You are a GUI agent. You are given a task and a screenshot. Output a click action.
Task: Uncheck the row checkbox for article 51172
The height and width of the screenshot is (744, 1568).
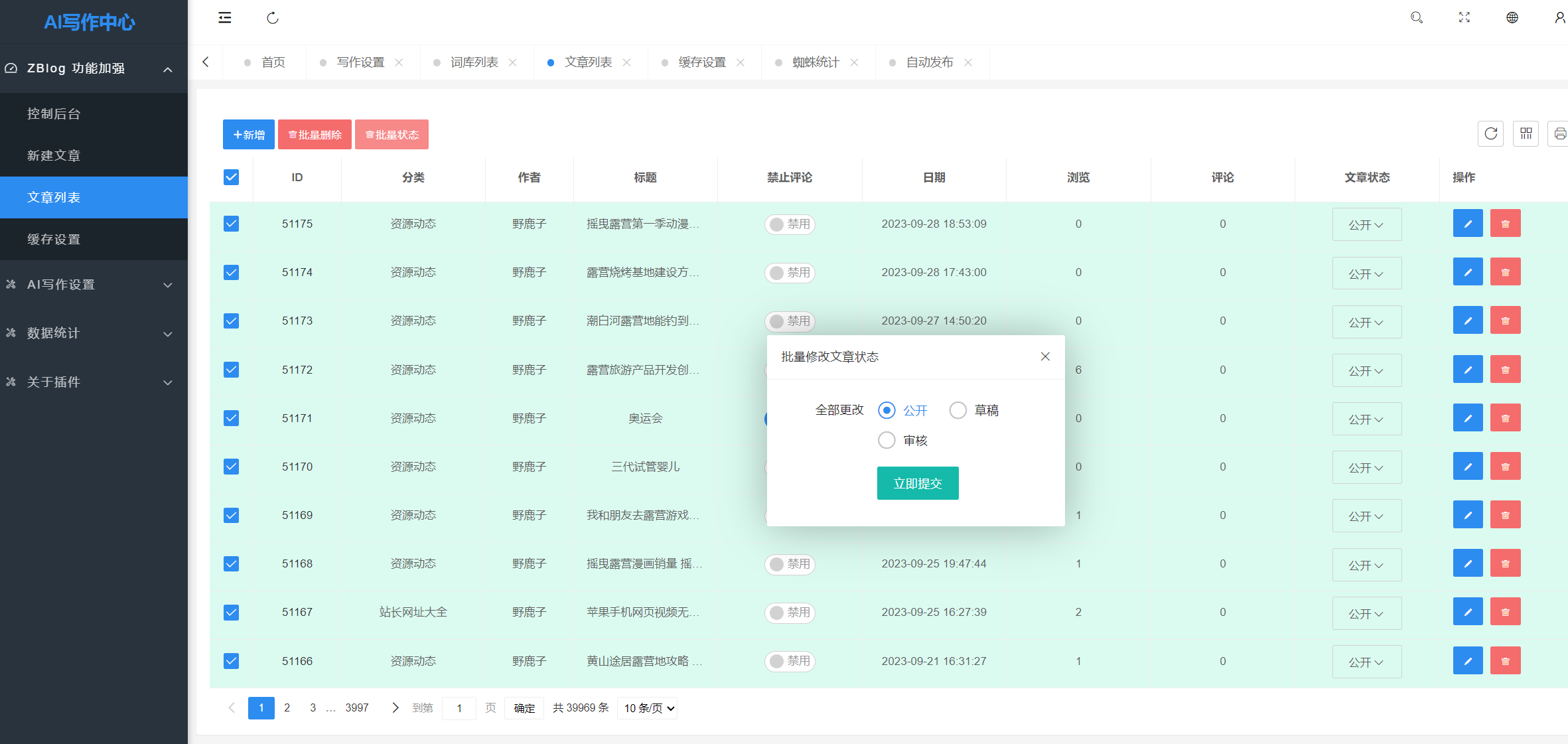click(x=231, y=370)
